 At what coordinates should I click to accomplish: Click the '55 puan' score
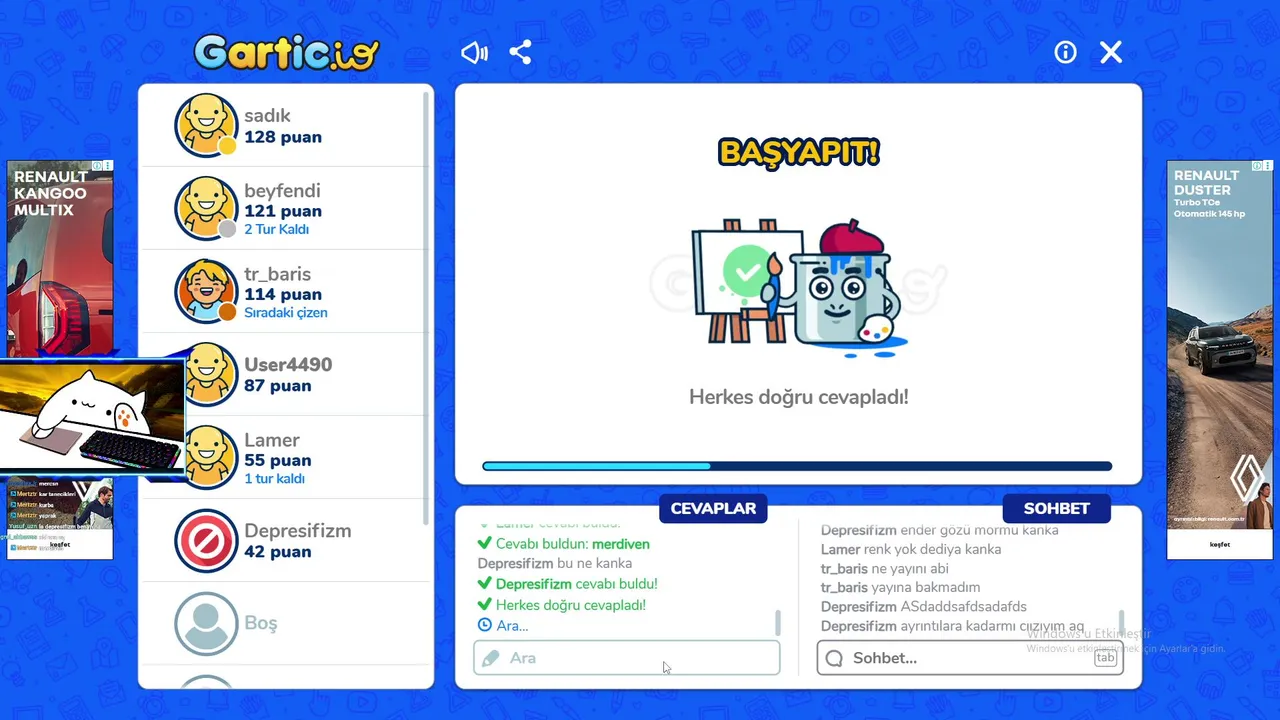pyautogui.click(x=278, y=461)
